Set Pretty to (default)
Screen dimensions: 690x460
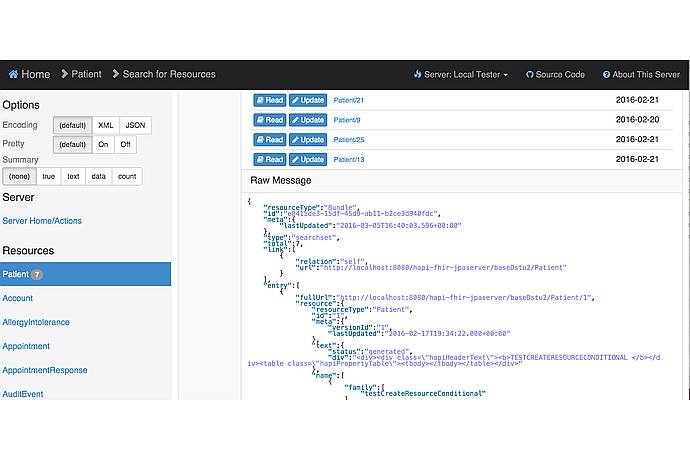73,144
